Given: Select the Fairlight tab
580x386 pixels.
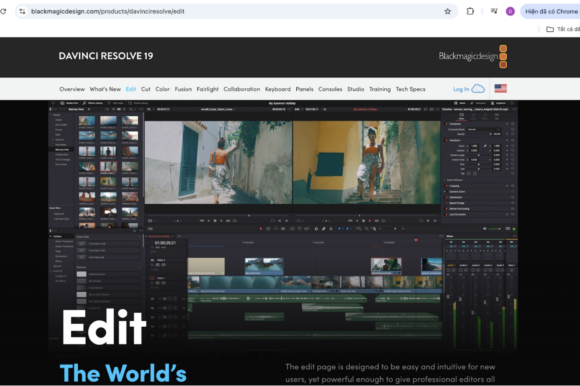Looking at the screenshot, I should pos(208,89).
